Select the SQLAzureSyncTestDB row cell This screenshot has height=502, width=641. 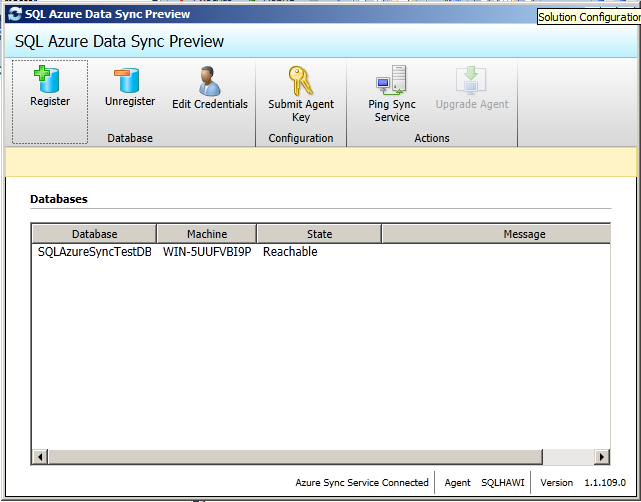pos(94,252)
